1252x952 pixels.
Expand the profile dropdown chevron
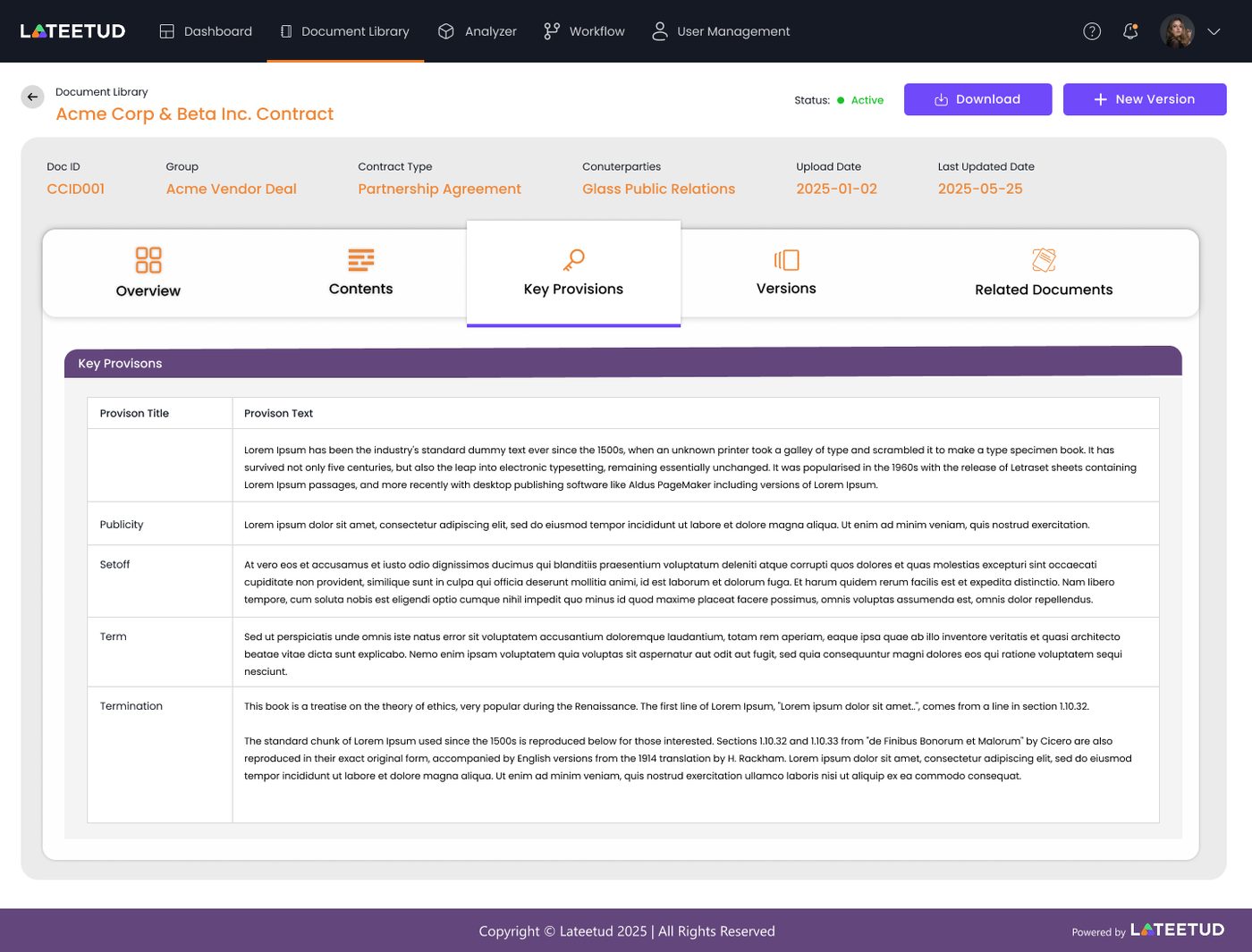[x=1214, y=31]
